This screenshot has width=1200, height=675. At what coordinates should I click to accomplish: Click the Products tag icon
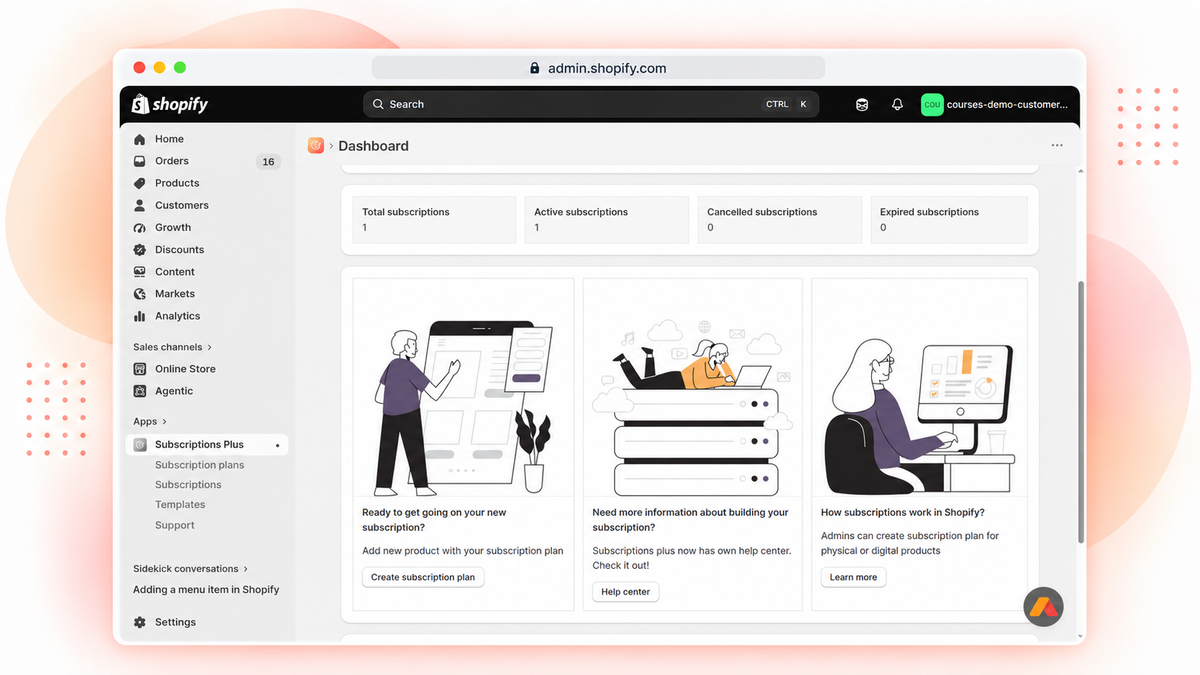point(140,183)
